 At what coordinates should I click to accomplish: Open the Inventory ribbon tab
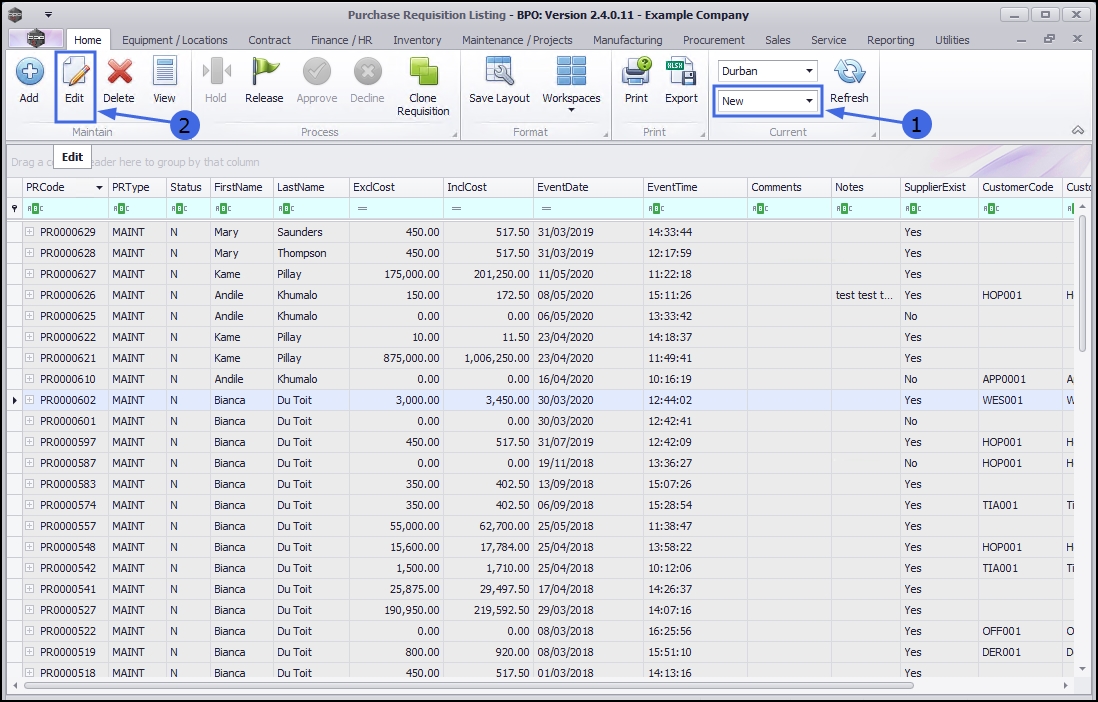[x=417, y=40]
